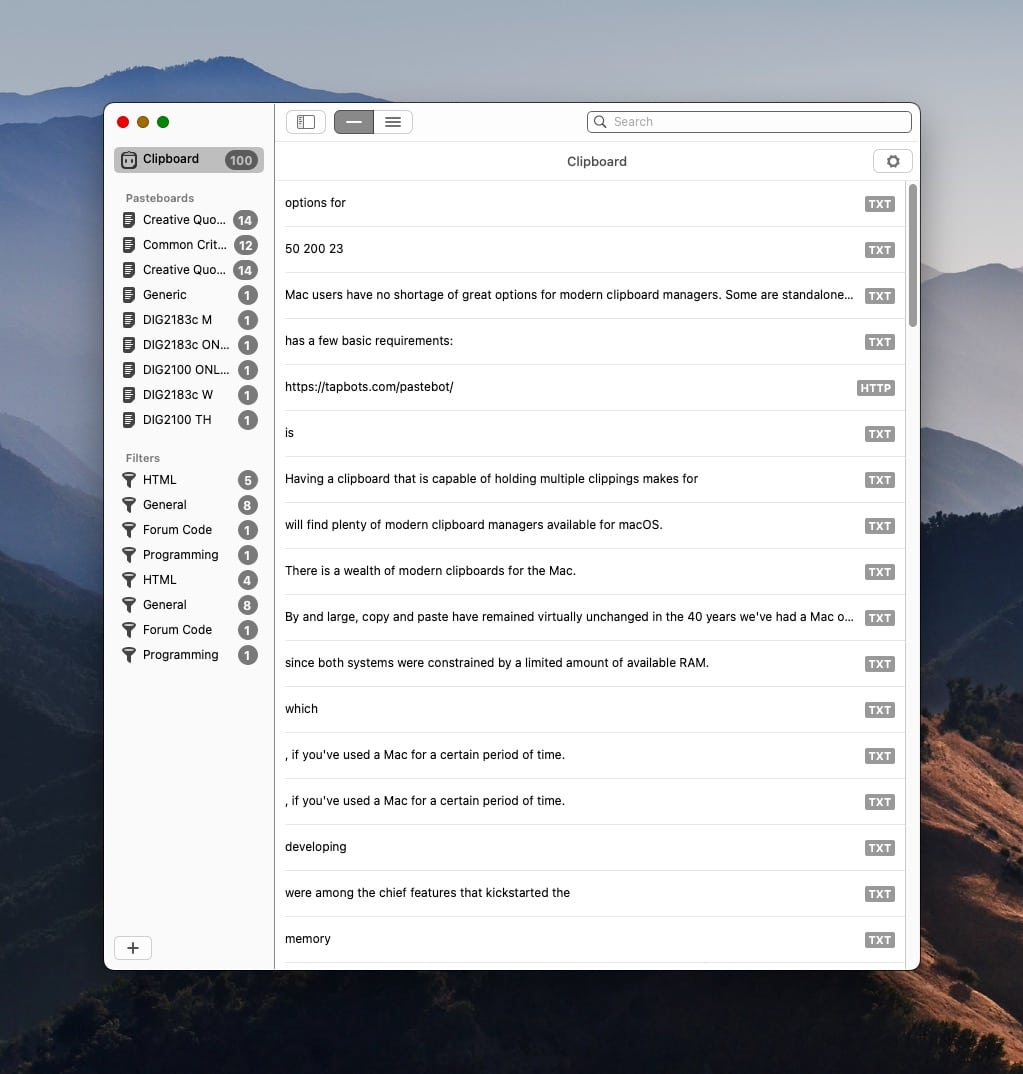Open the Common Crit... pasteboard

point(184,245)
